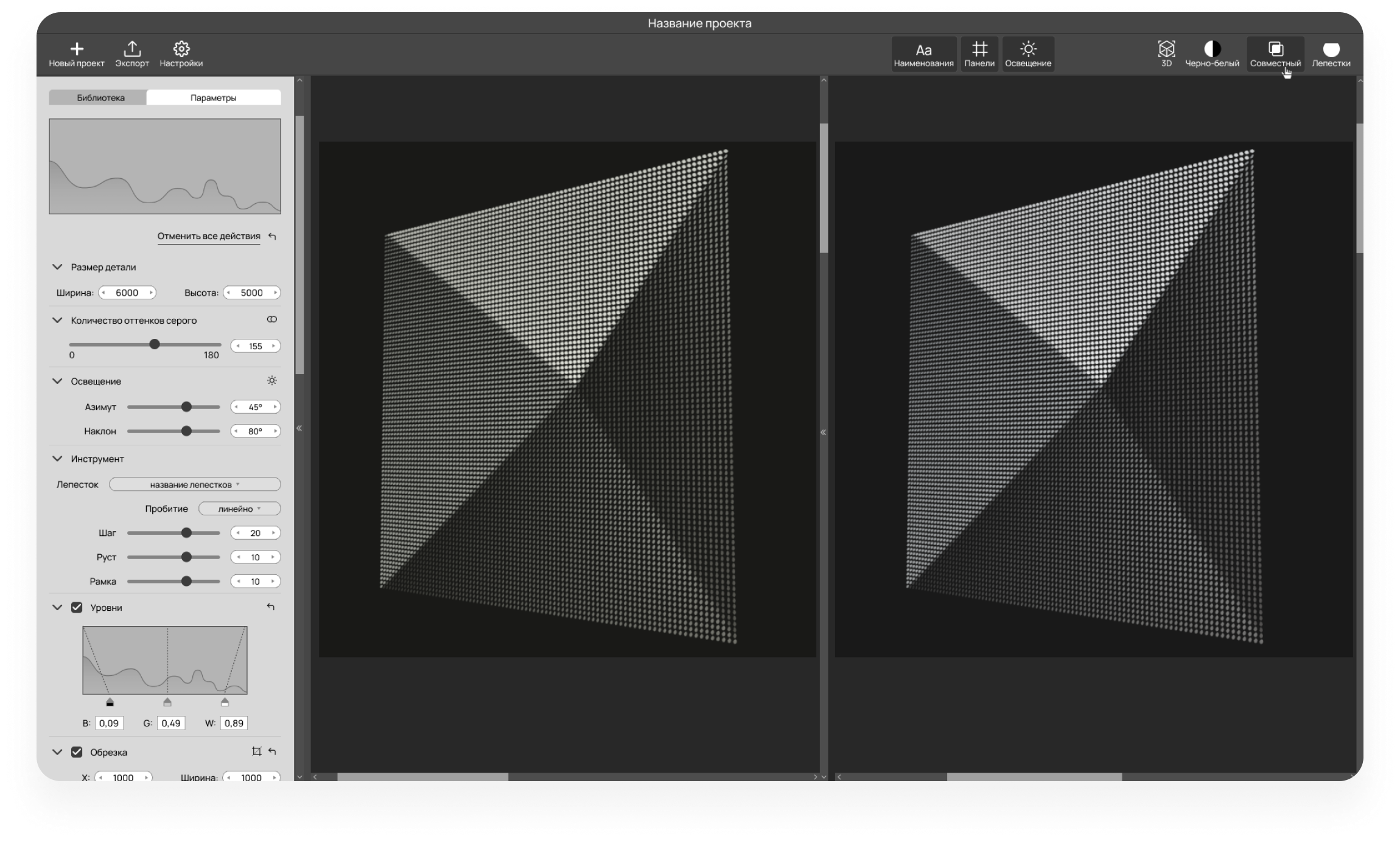Click the sun icon in Освещение section
Screen dimensions: 1400x842
pos(272,381)
